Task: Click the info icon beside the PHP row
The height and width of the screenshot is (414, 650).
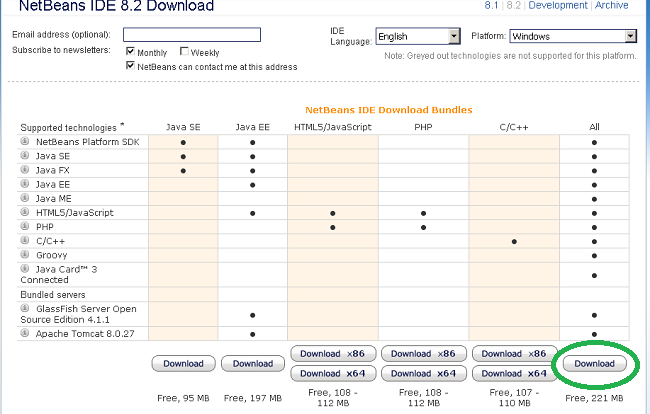Action: [x=25, y=226]
